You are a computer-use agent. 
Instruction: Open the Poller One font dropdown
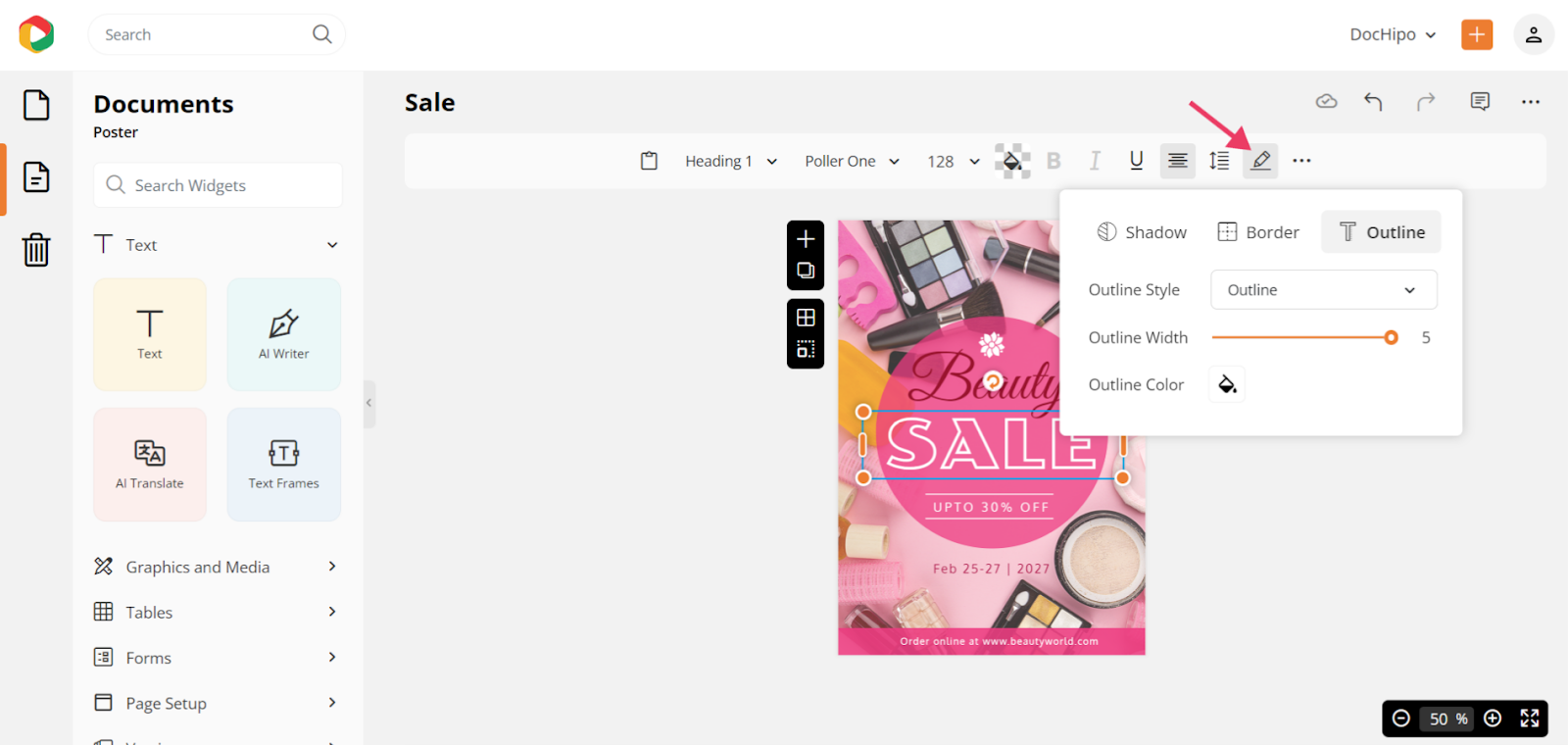tap(852, 161)
